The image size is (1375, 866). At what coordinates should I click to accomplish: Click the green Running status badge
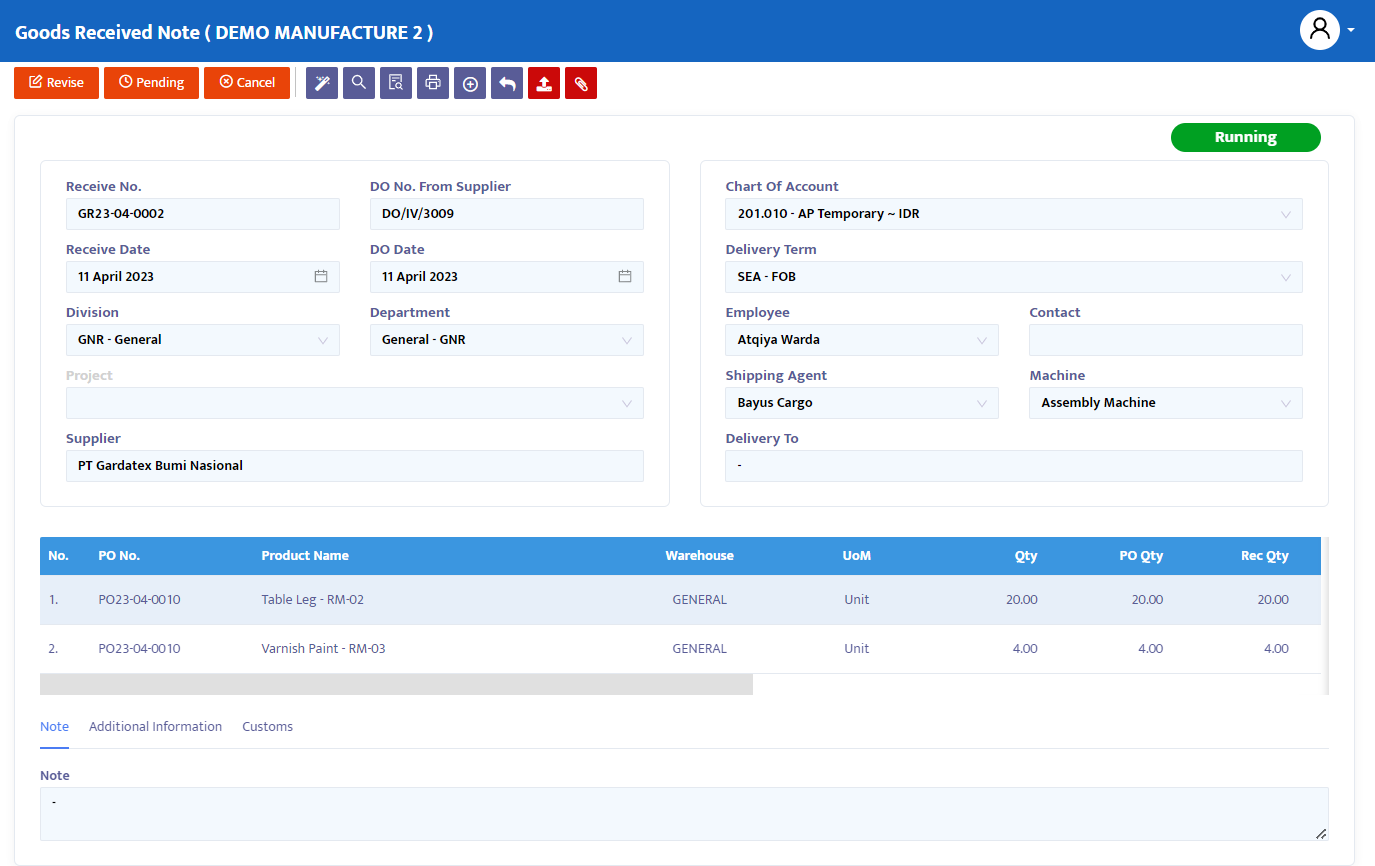coord(1245,138)
